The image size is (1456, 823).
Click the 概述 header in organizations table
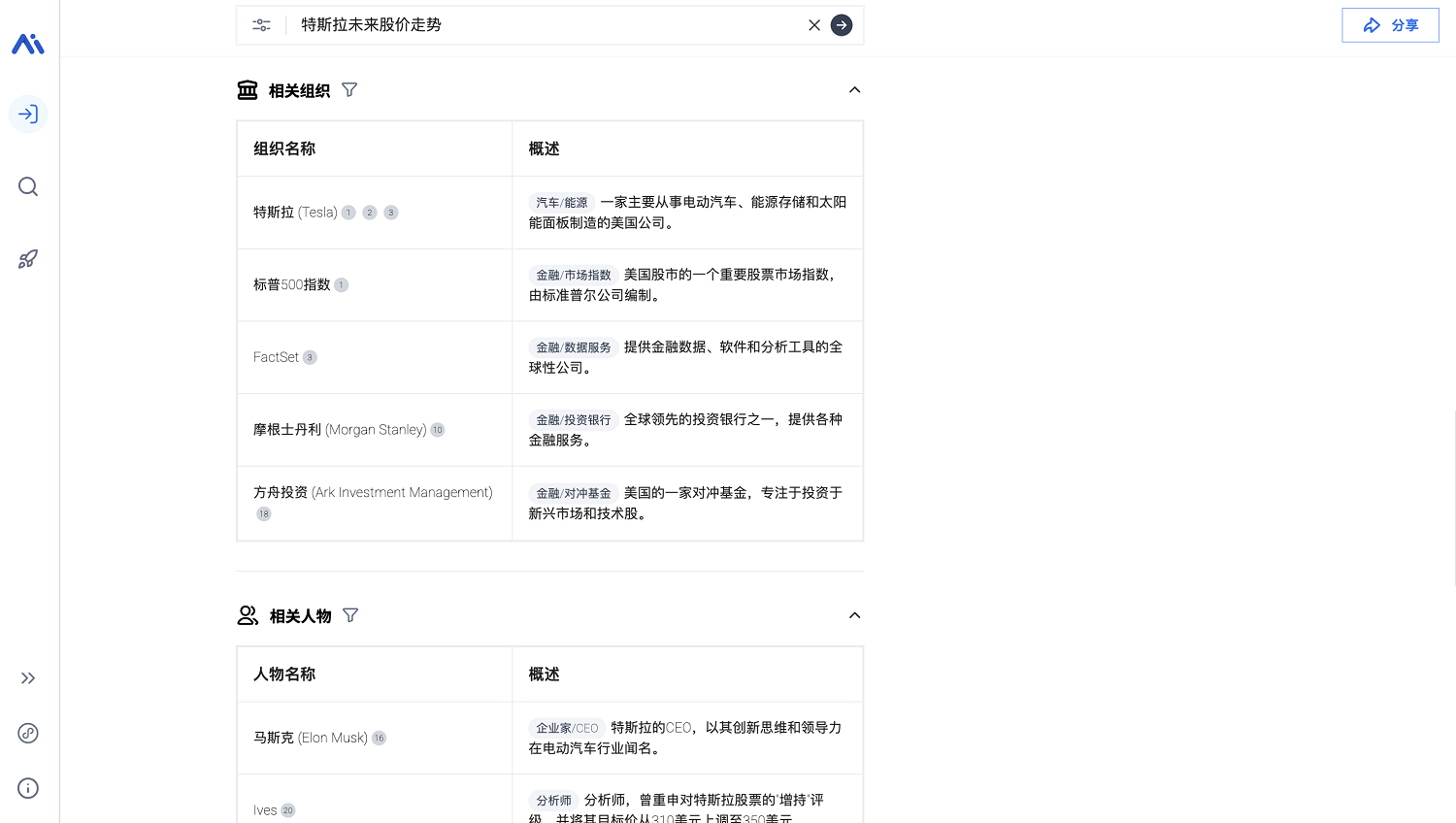(544, 148)
